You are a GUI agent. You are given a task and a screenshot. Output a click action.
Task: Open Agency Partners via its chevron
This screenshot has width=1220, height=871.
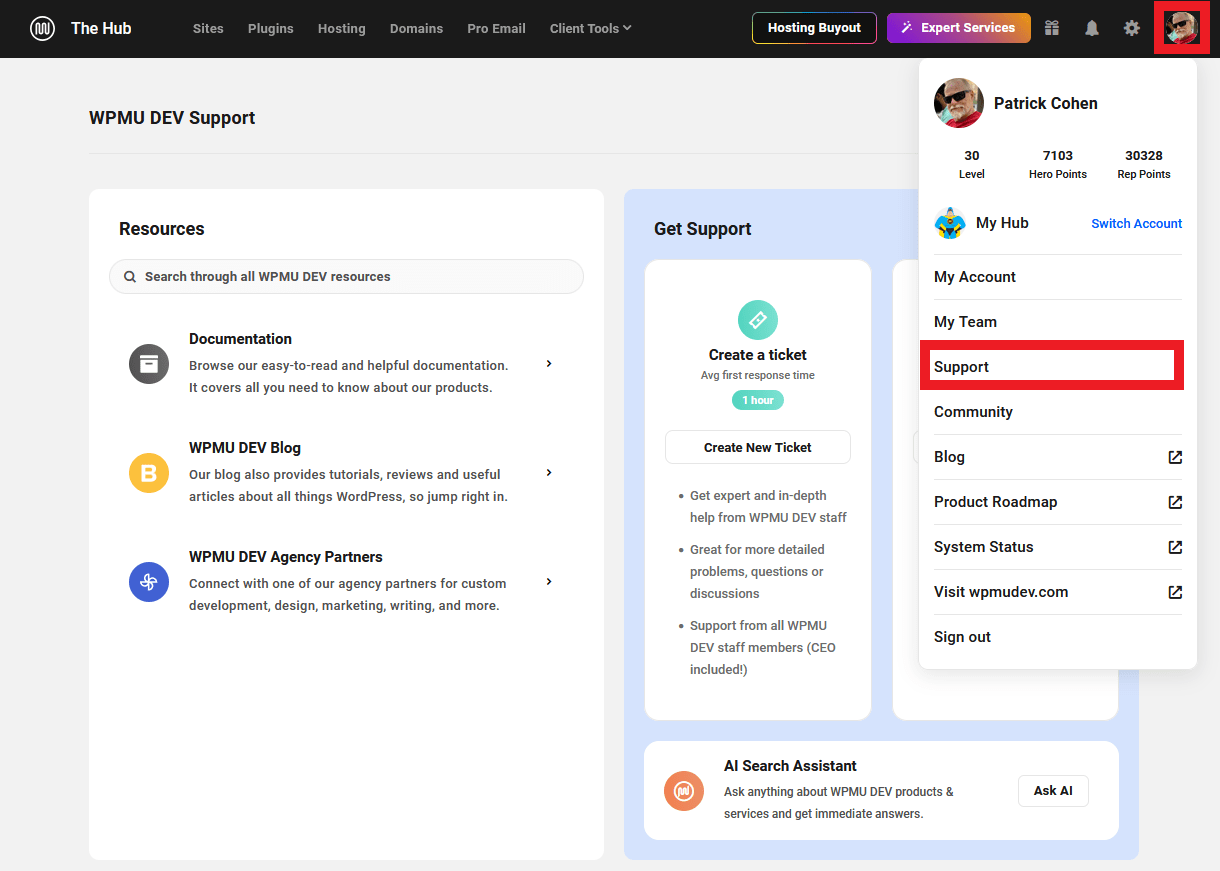[x=549, y=581]
